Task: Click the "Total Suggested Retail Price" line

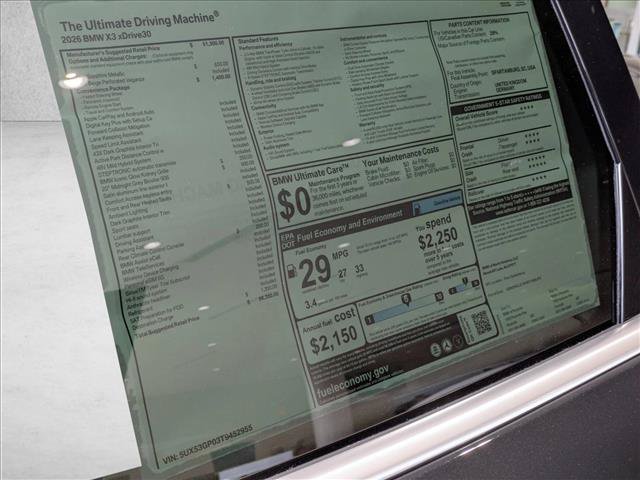Action: tap(167, 327)
